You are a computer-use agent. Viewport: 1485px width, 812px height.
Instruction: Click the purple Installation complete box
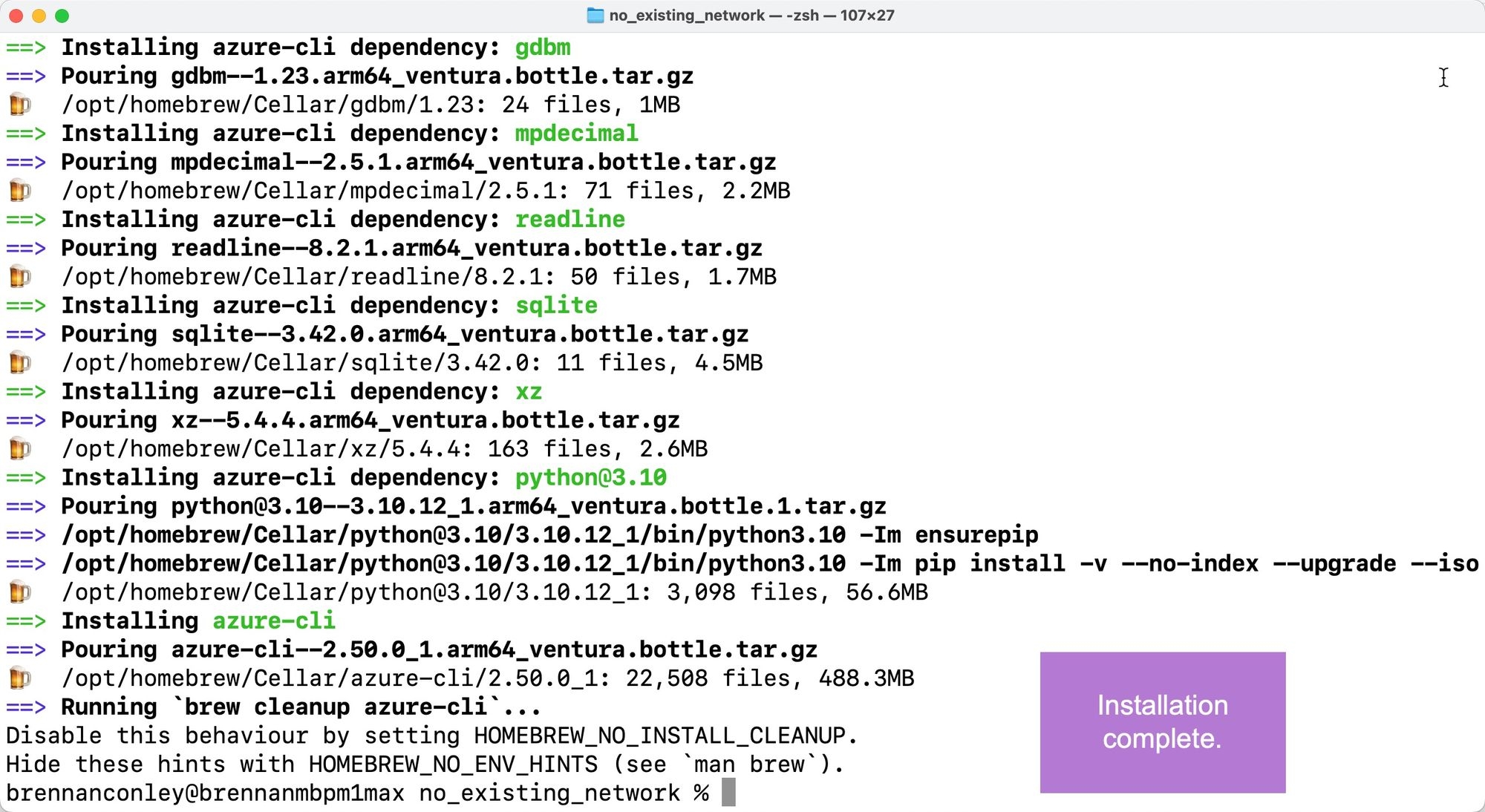[x=1162, y=722]
